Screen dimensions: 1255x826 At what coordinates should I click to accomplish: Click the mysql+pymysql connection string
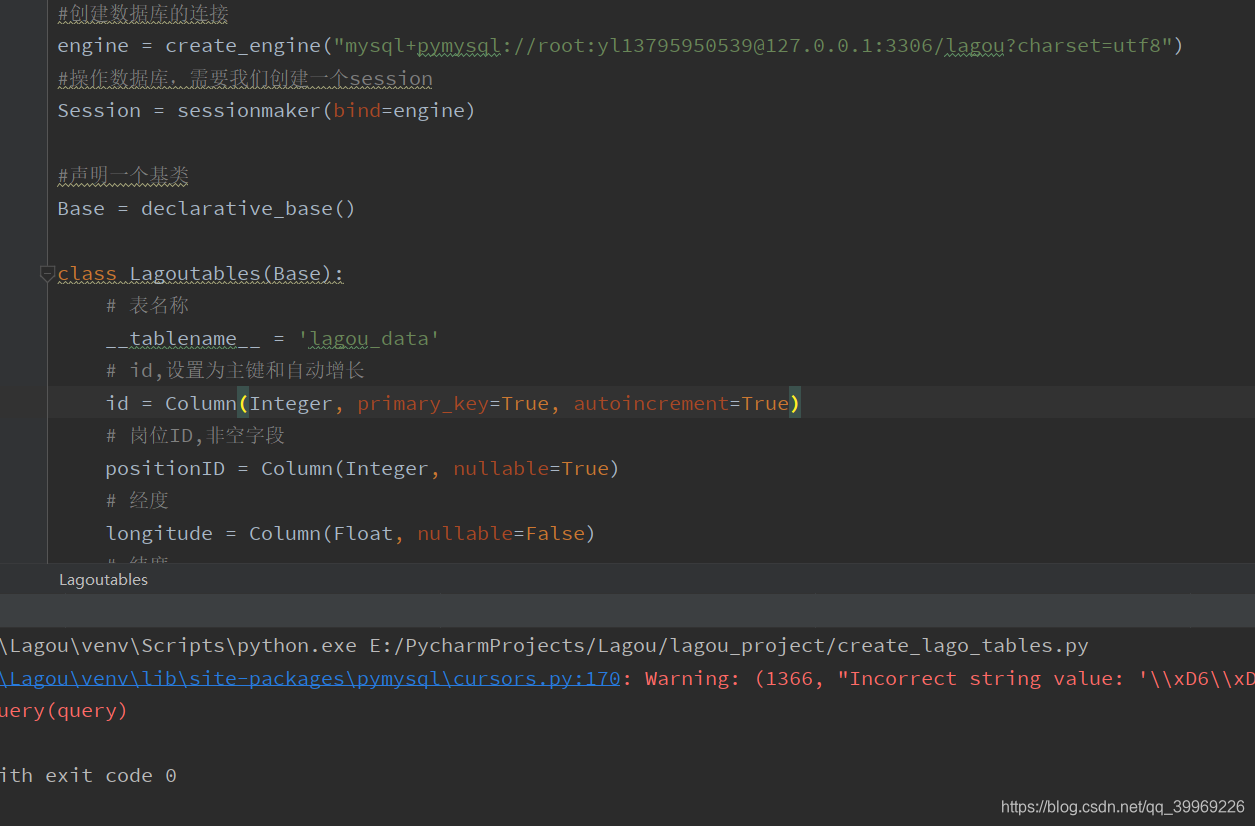pos(753,46)
